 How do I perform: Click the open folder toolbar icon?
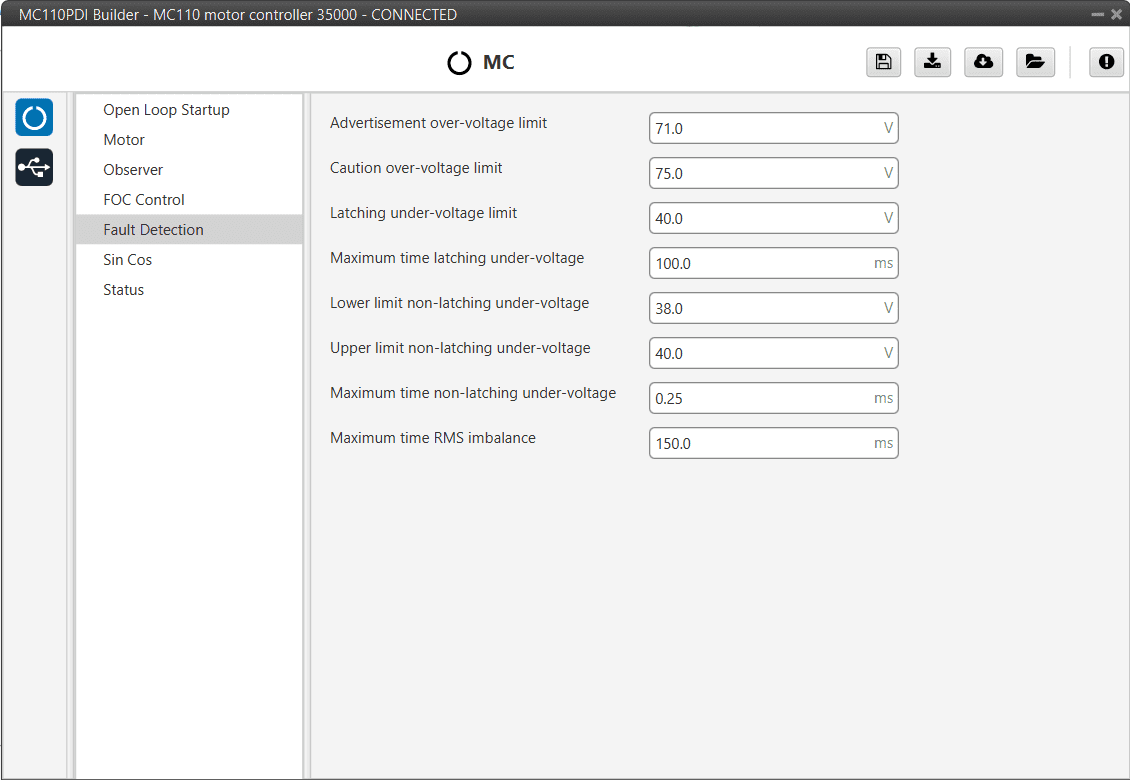pos(1035,62)
